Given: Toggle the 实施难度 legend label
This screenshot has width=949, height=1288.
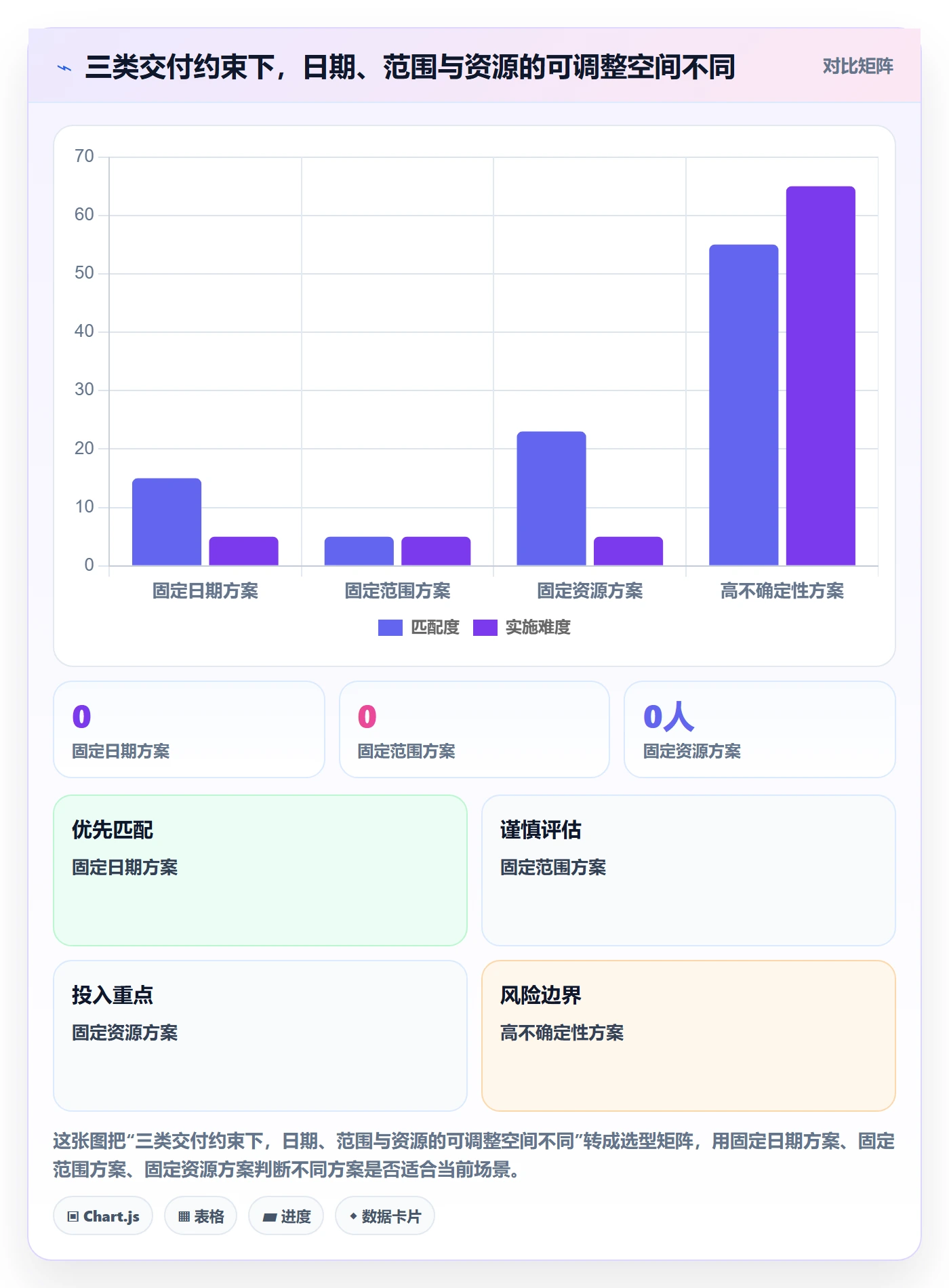Looking at the screenshot, I should point(538,628).
